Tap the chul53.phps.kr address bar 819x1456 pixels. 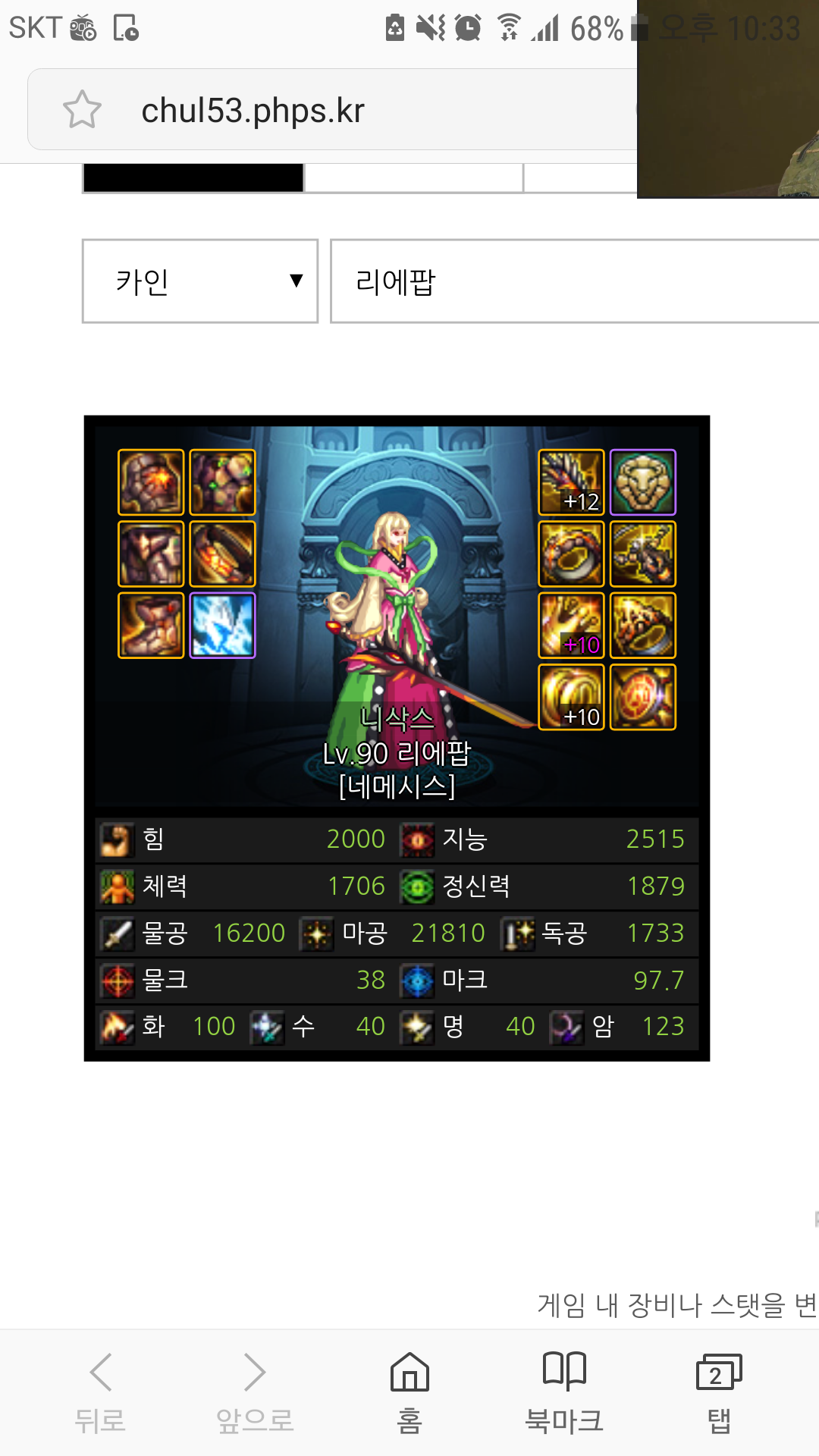click(332, 110)
